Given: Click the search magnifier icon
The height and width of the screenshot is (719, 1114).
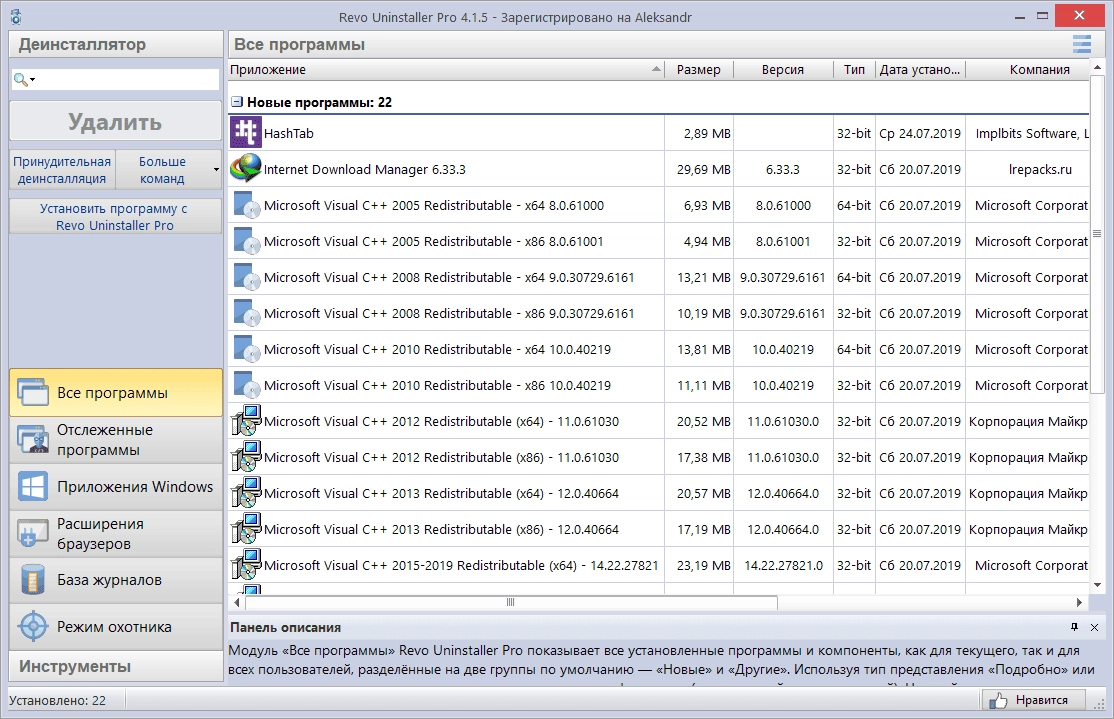Looking at the screenshot, I should coord(20,80).
